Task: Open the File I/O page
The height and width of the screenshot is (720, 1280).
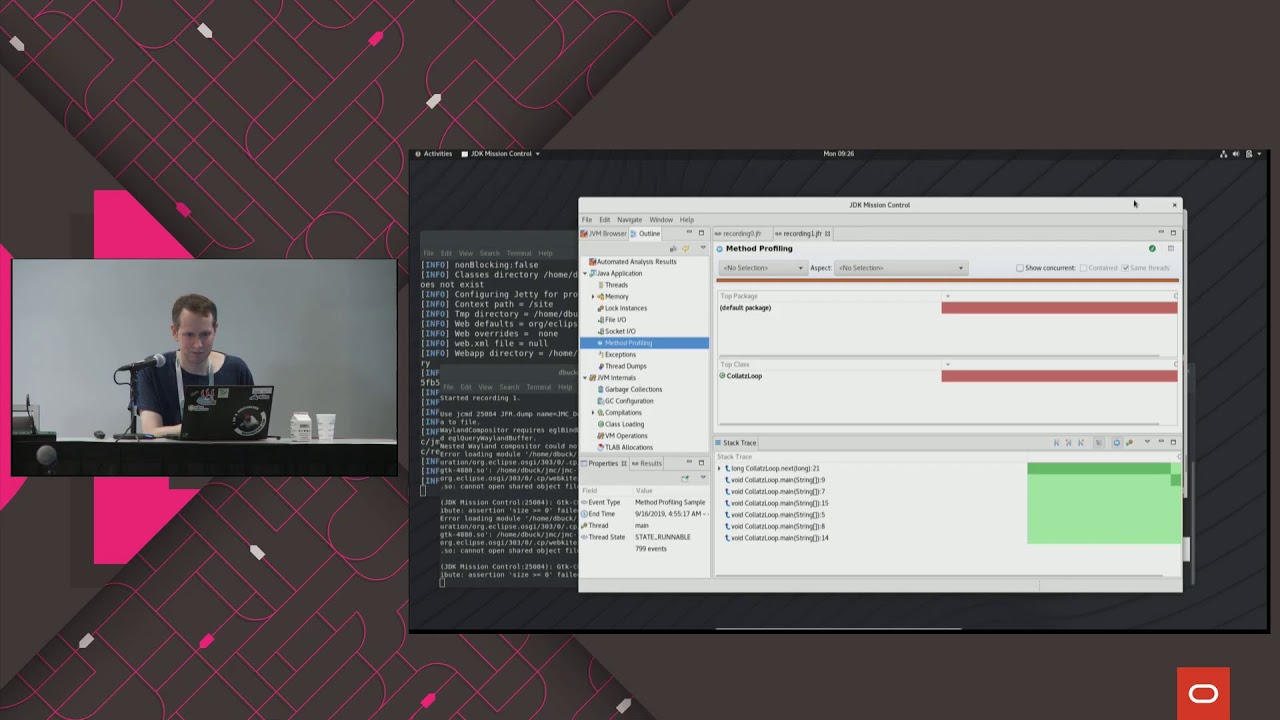Action: click(612, 320)
